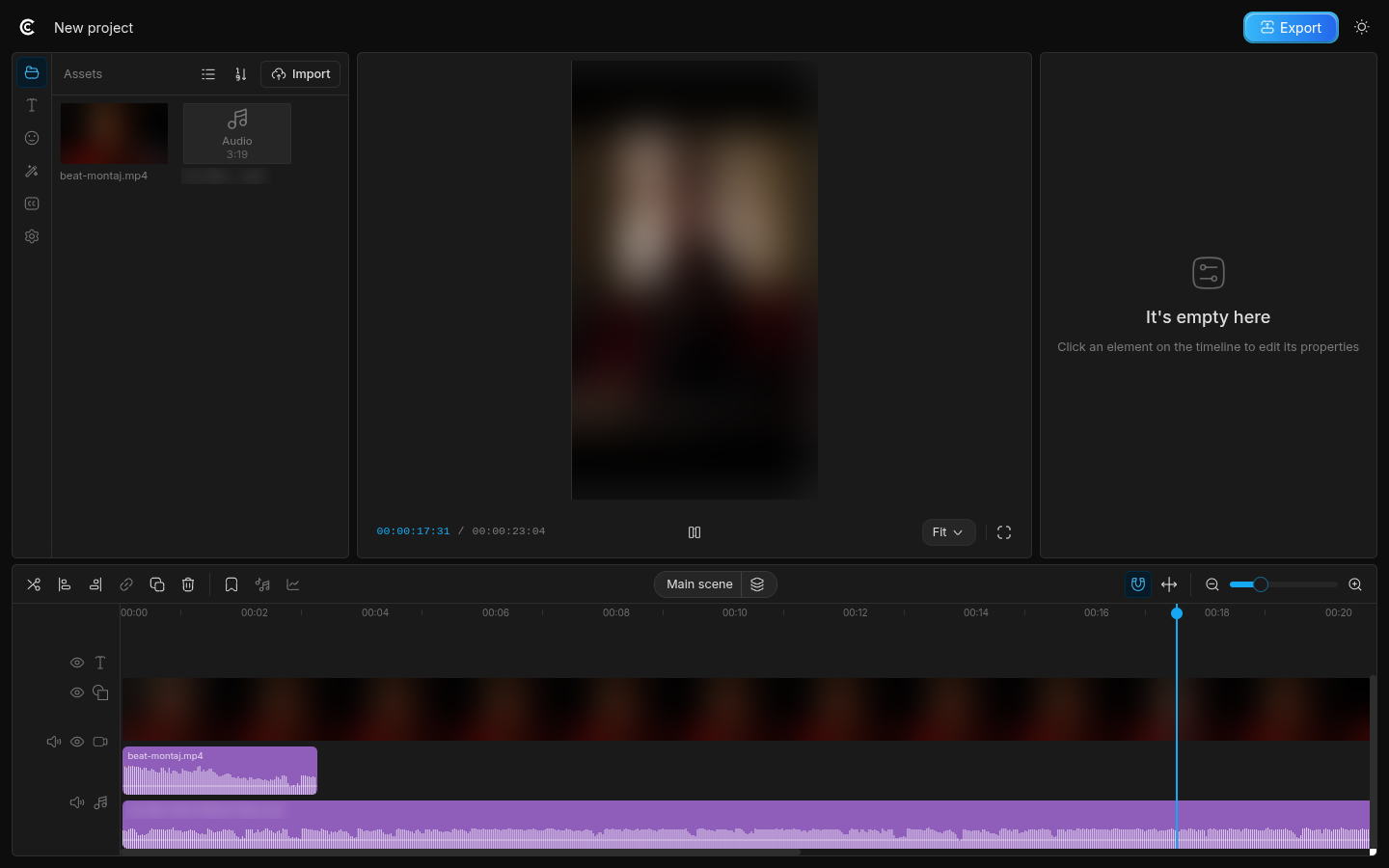
Task: Click the app logo in the header
Action: pyautogui.click(x=27, y=27)
